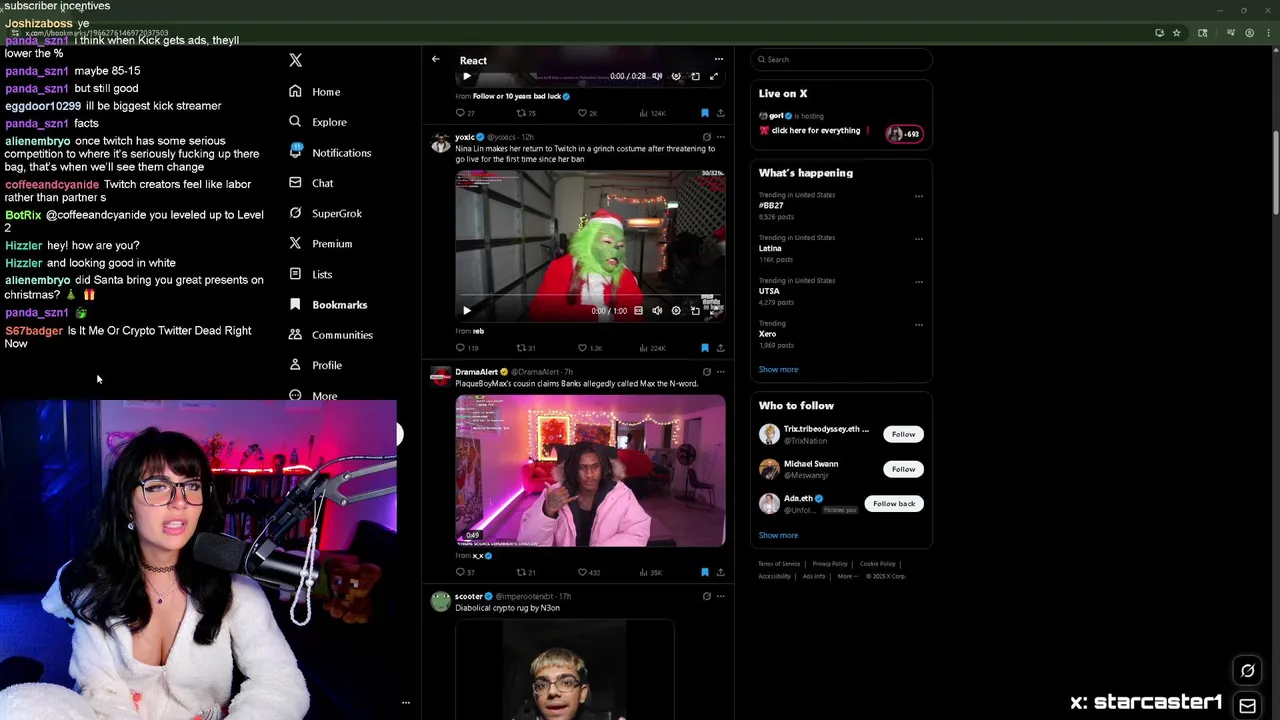The width and height of the screenshot is (1280, 720).
Task: Open the floating Messages envelope button
Action: click(x=1247, y=706)
